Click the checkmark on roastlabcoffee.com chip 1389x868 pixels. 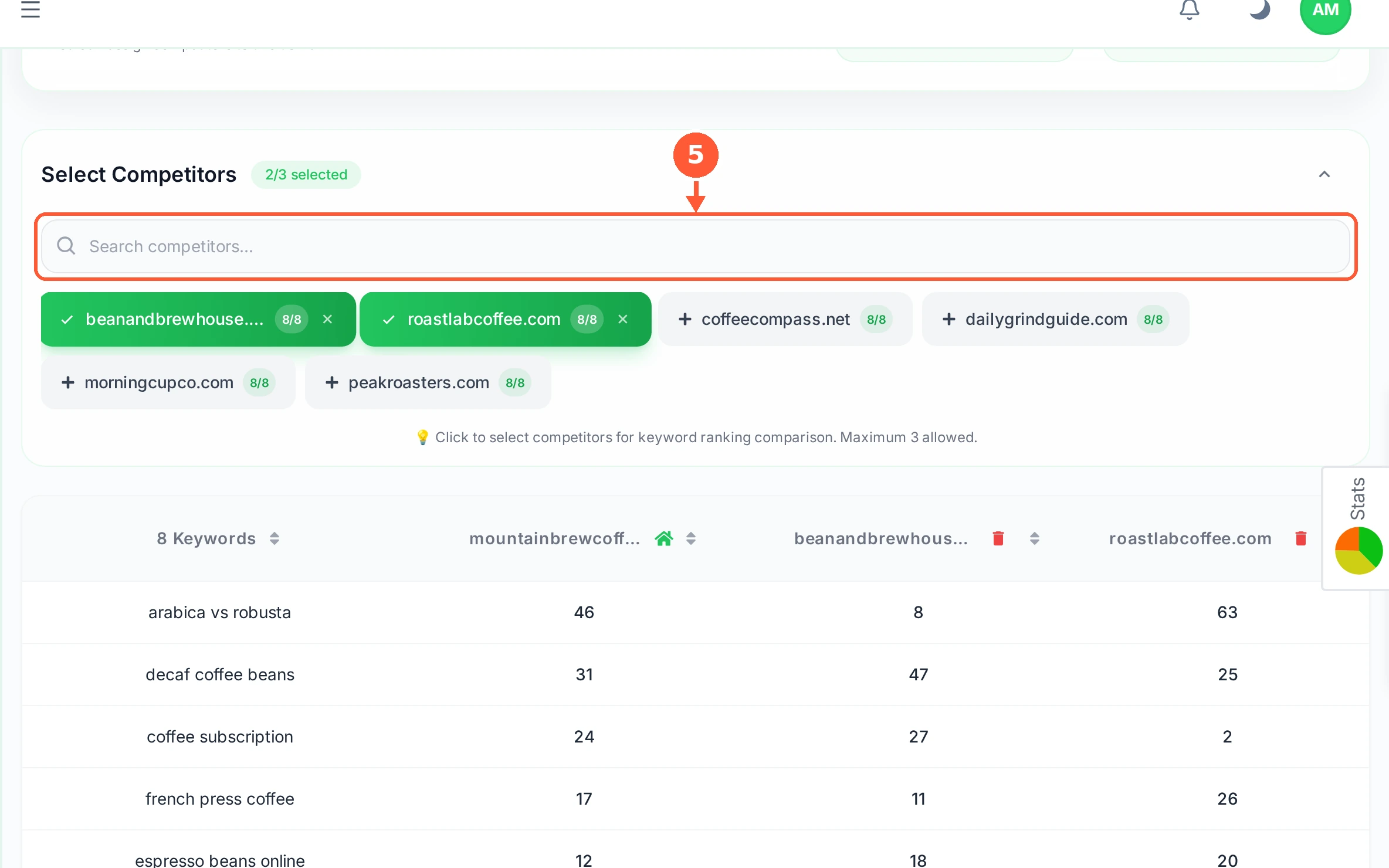(x=388, y=319)
